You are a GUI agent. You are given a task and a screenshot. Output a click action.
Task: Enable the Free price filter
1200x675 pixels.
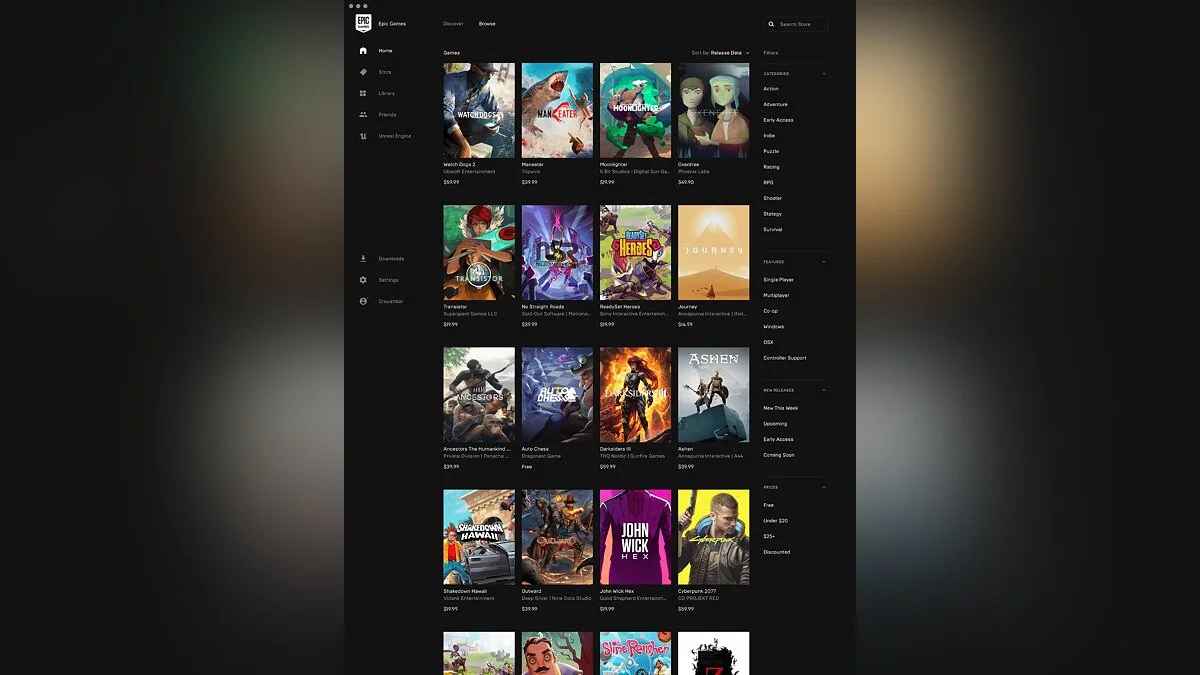pos(768,505)
